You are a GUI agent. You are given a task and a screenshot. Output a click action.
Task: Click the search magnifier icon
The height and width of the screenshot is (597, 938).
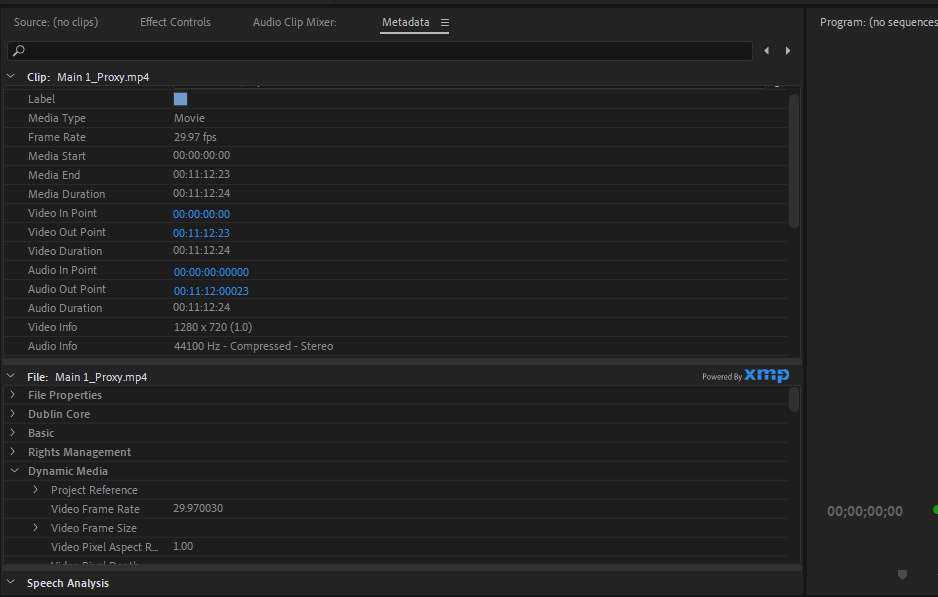(x=20, y=50)
